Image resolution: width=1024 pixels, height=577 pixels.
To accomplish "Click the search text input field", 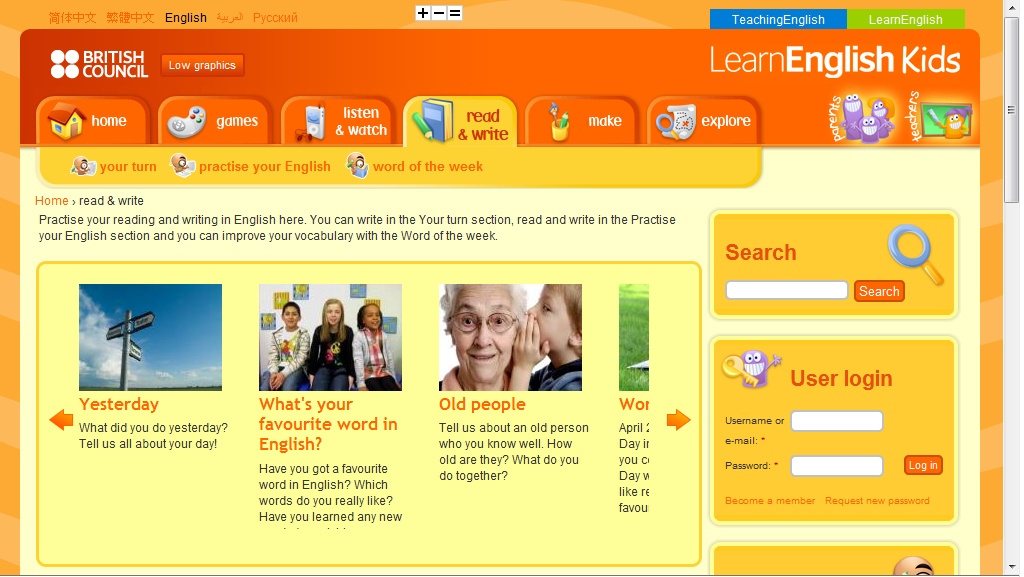I will [787, 290].
